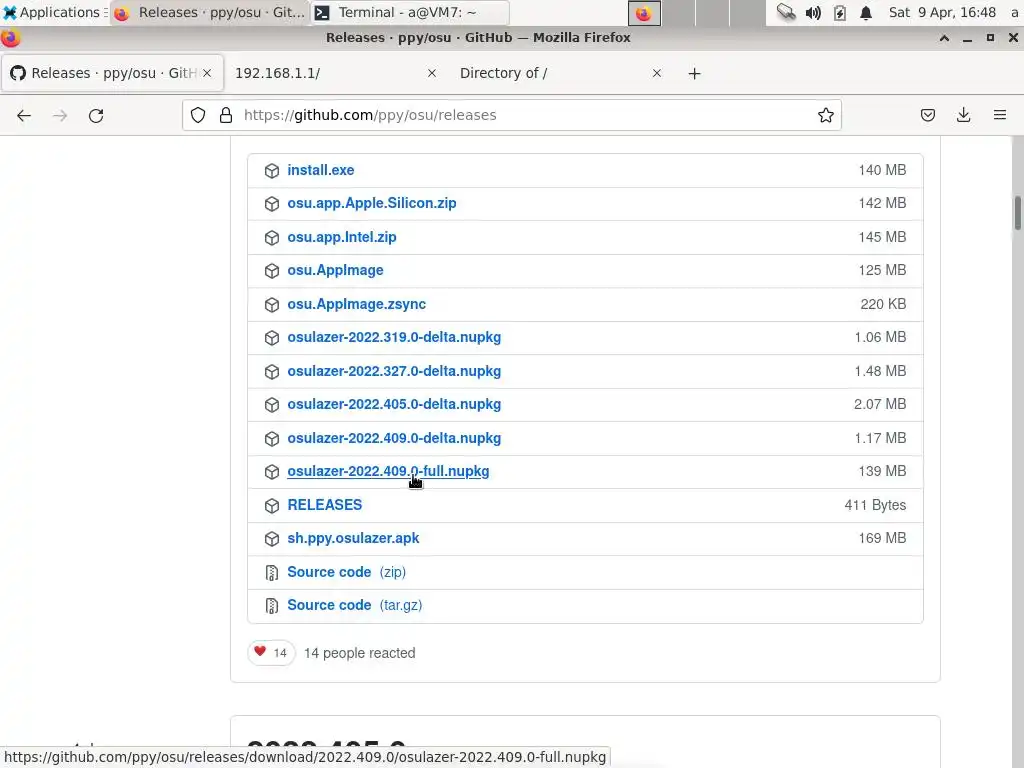Download osulazer-2022.409.0-full.nupkg
This screenshot has height=768, width=1024.
pos(388,472)
